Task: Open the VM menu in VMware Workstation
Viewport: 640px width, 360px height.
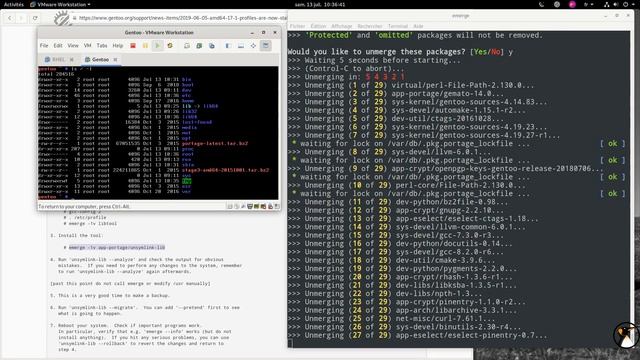Action: 87,46
